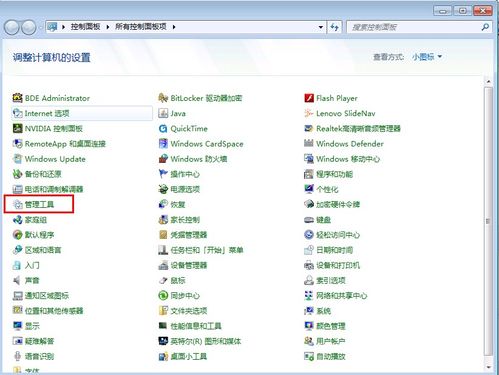Open 通知区域图标
499x375 pixels.
[x=40, y=296]
